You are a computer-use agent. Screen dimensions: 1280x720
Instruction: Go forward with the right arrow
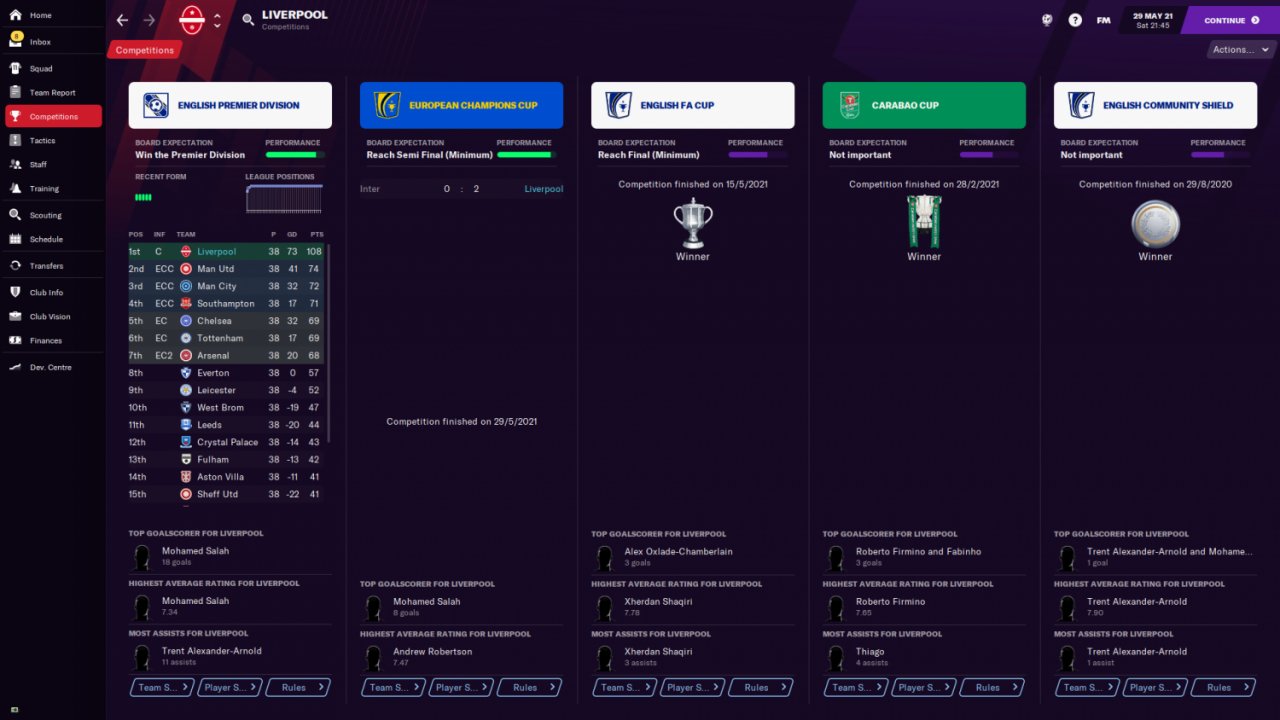(149, 20)
